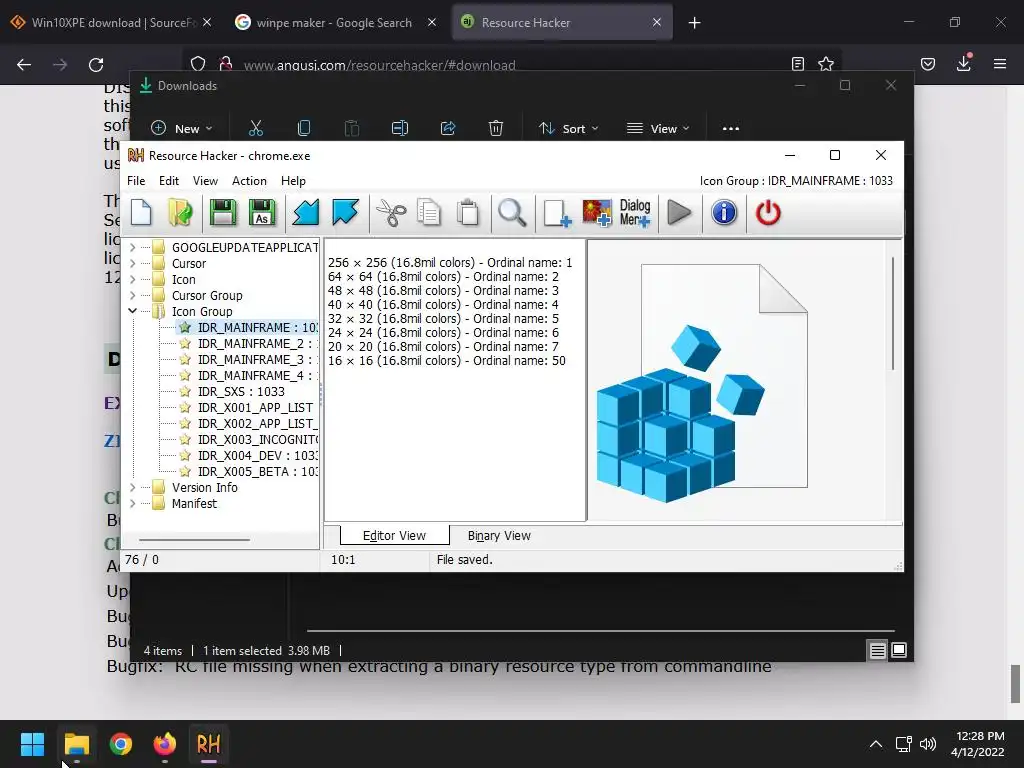The width and height of the screenshot is (1024, 768).
Task: Open the Edit menu in Resource Hacker
Action: click(168, 181)
